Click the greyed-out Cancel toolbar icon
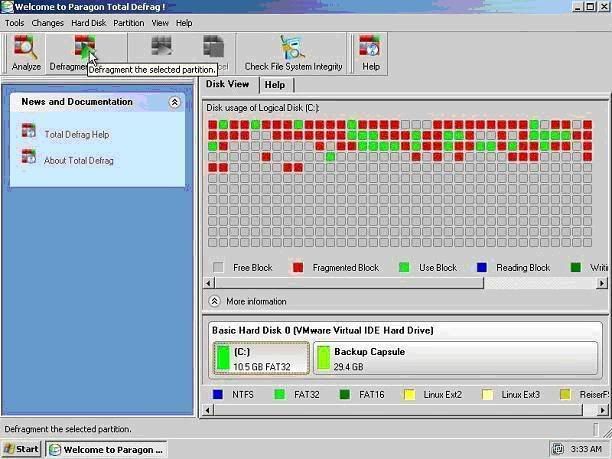This screenshot has height=459, width=612. (x=213, y=46)
